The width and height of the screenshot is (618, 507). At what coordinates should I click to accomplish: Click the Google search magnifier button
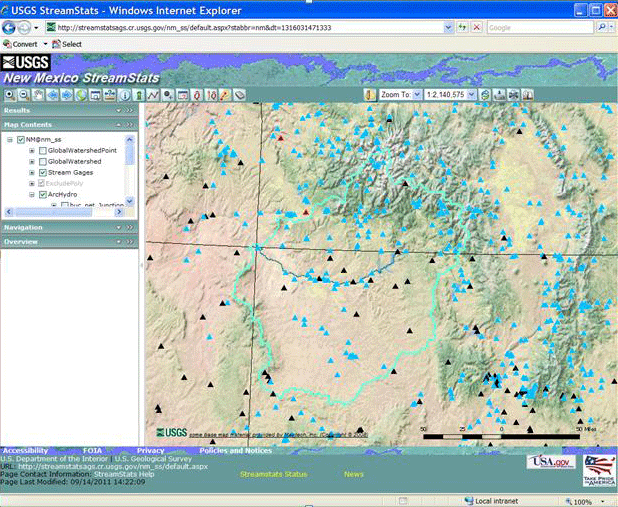(601, 27)
